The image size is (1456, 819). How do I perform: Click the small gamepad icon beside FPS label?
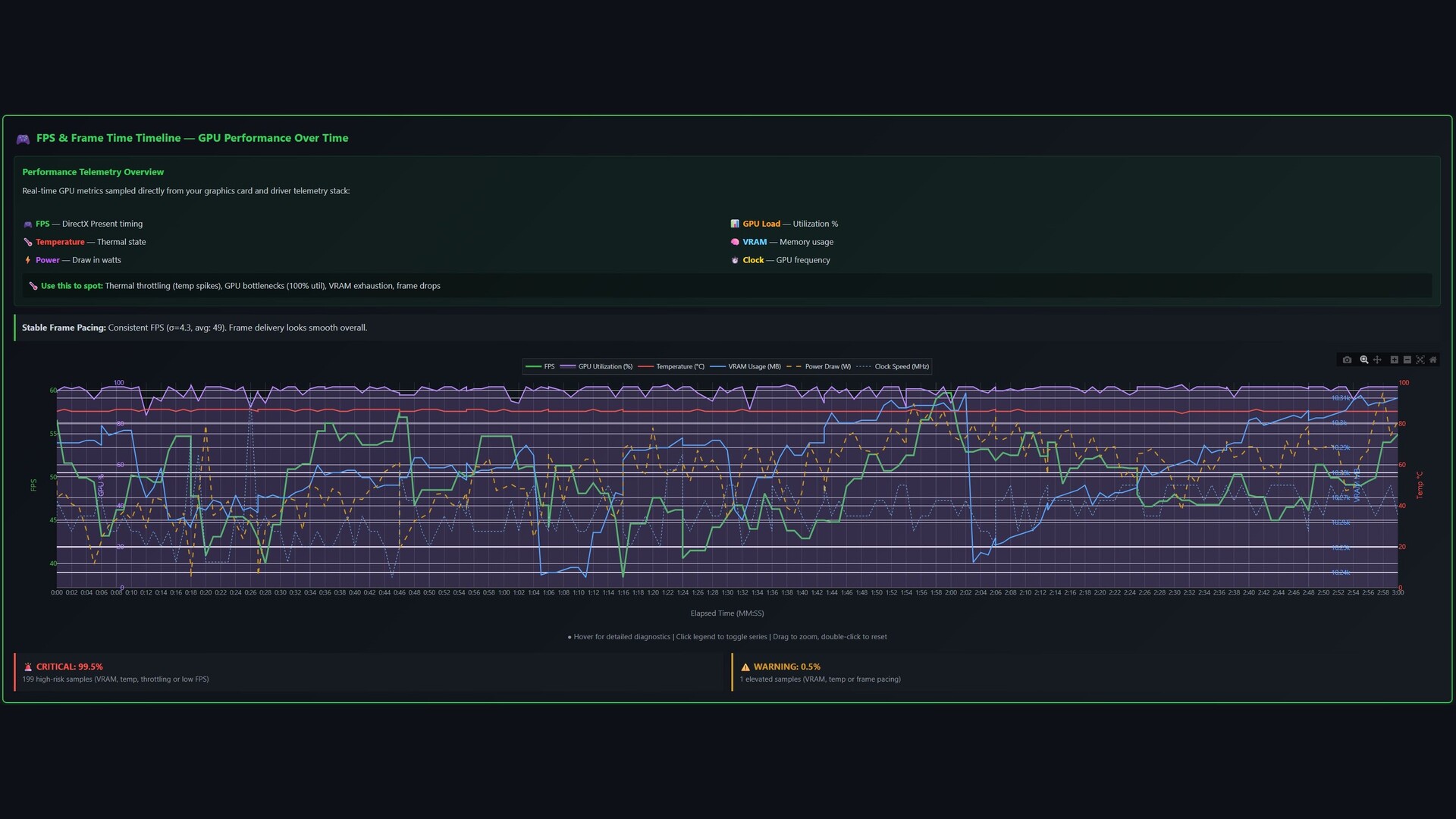[28, 224]
